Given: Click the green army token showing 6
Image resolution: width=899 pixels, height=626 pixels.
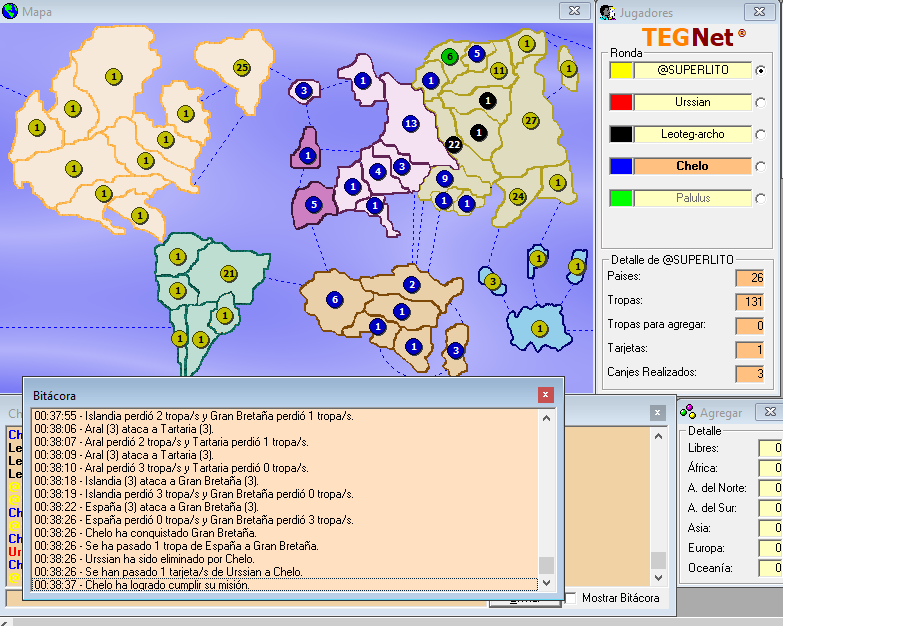Looking at the screenshot, I should 450,57.
